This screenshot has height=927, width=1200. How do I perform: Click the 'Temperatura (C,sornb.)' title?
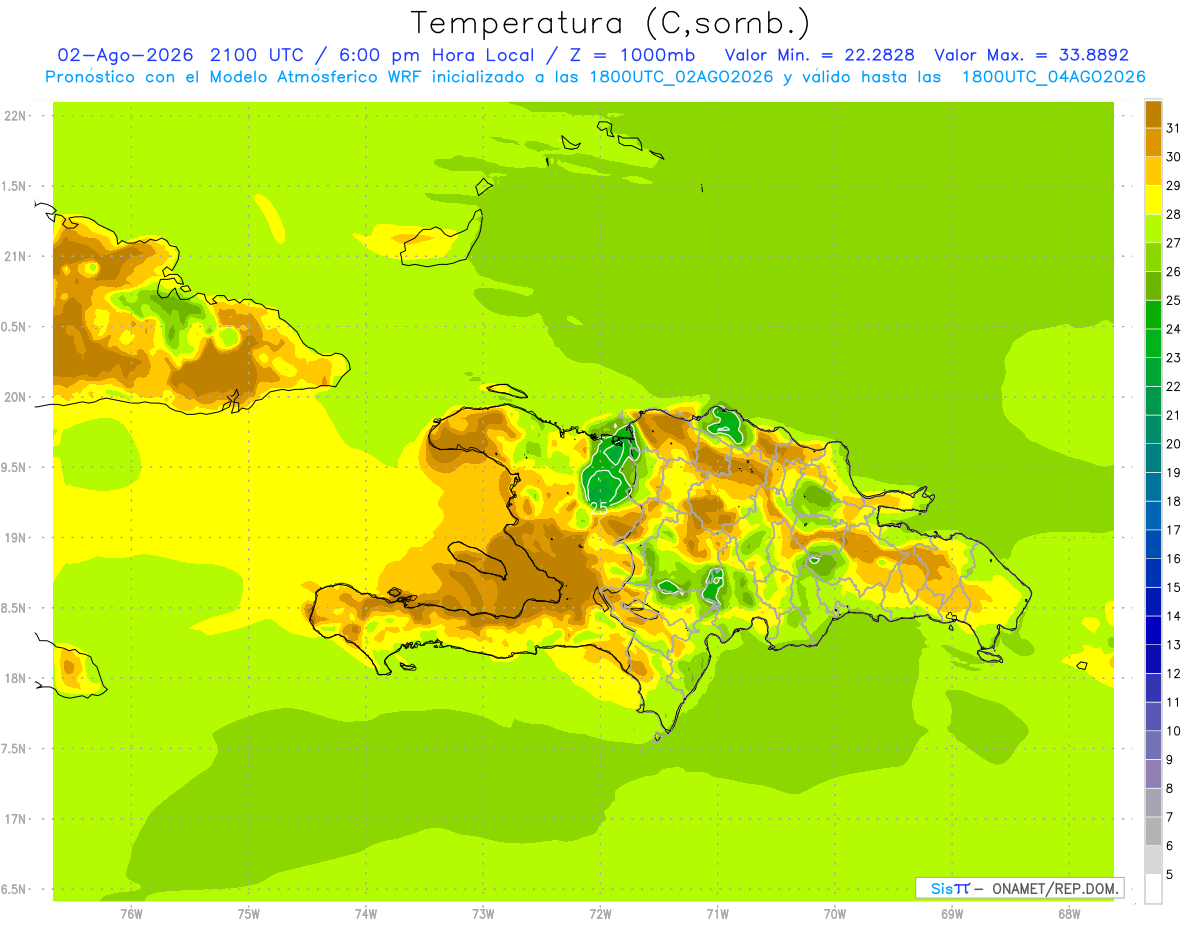pos(610,22)
